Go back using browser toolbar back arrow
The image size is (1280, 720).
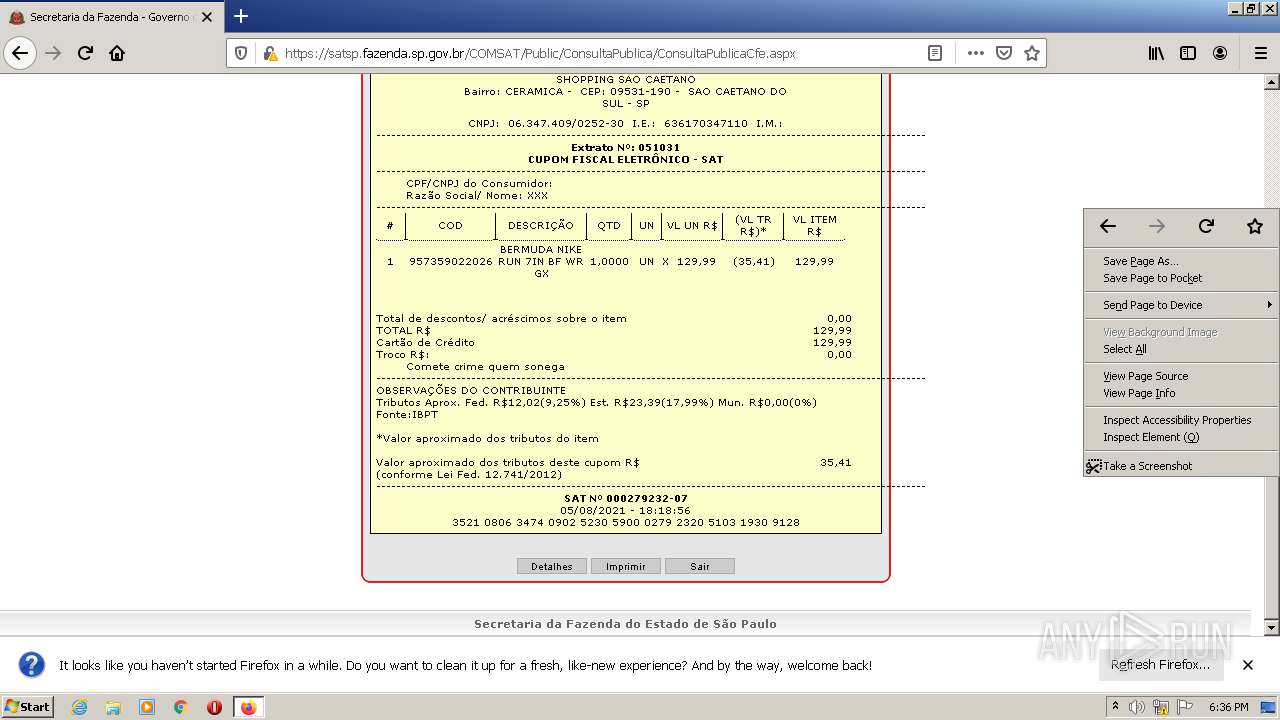20,53
